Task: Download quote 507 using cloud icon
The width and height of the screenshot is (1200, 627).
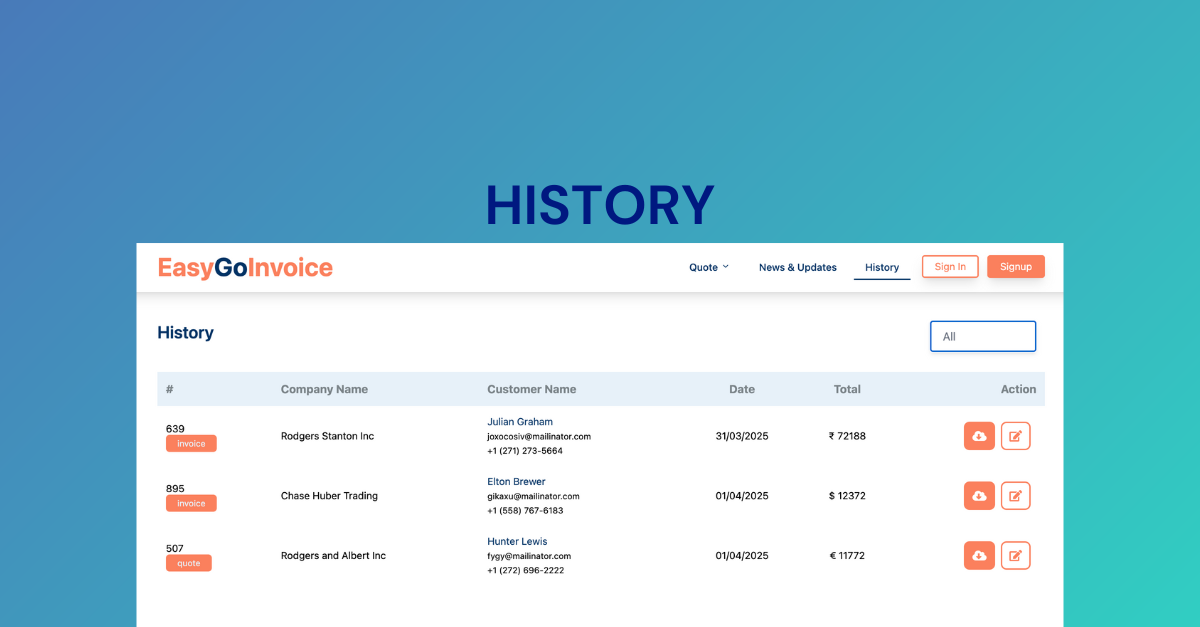Action: 979,556
